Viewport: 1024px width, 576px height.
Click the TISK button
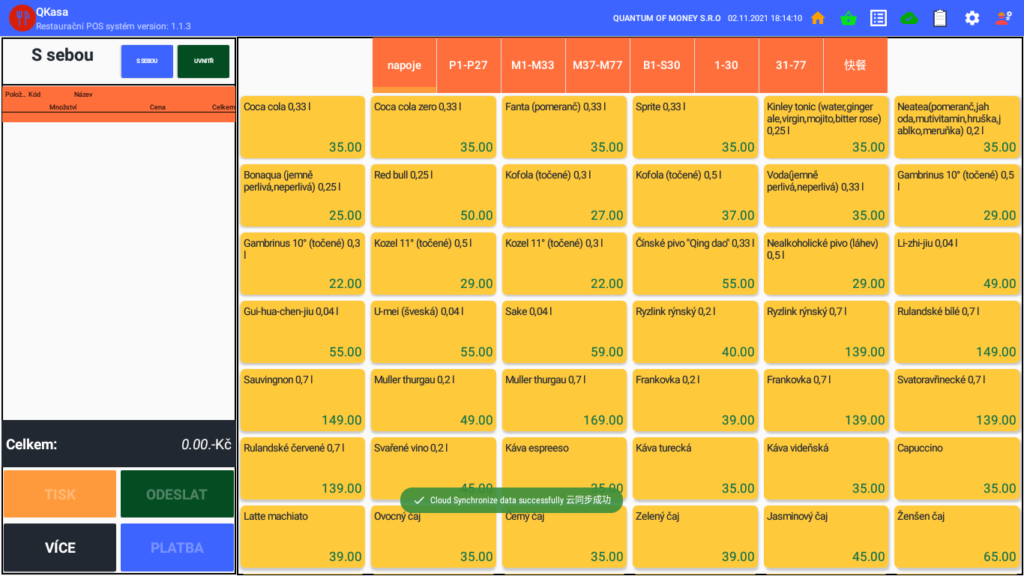[x=60, y=494]
